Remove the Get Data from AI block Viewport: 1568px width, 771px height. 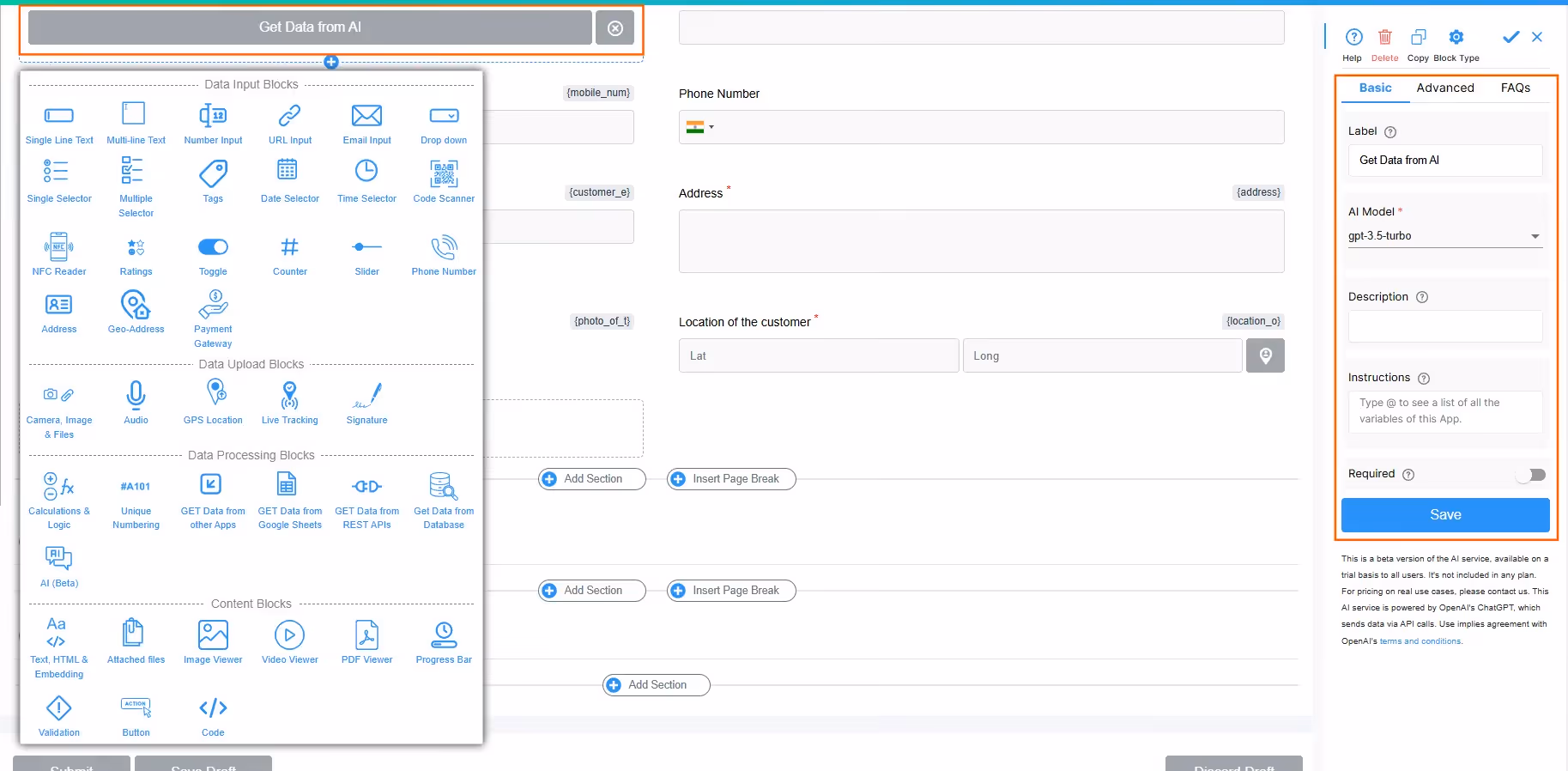point(615,28)
